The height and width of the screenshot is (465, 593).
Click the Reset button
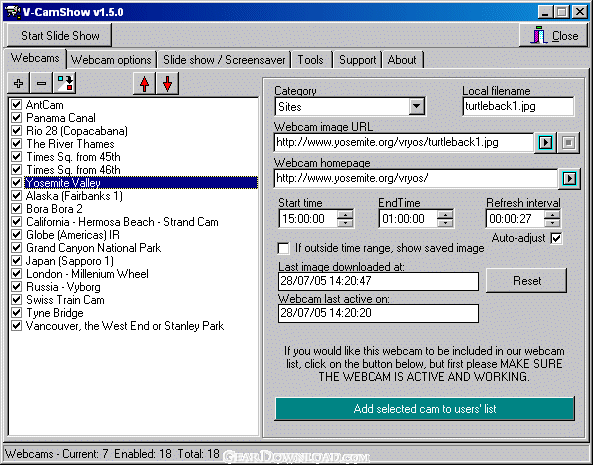click(x=526, y=281)
